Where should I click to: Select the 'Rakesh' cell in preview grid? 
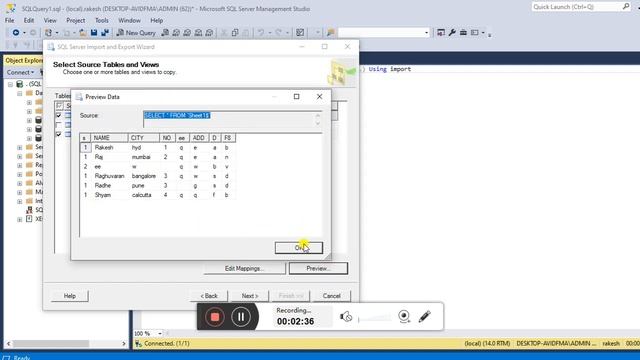(x=109, y=147)
